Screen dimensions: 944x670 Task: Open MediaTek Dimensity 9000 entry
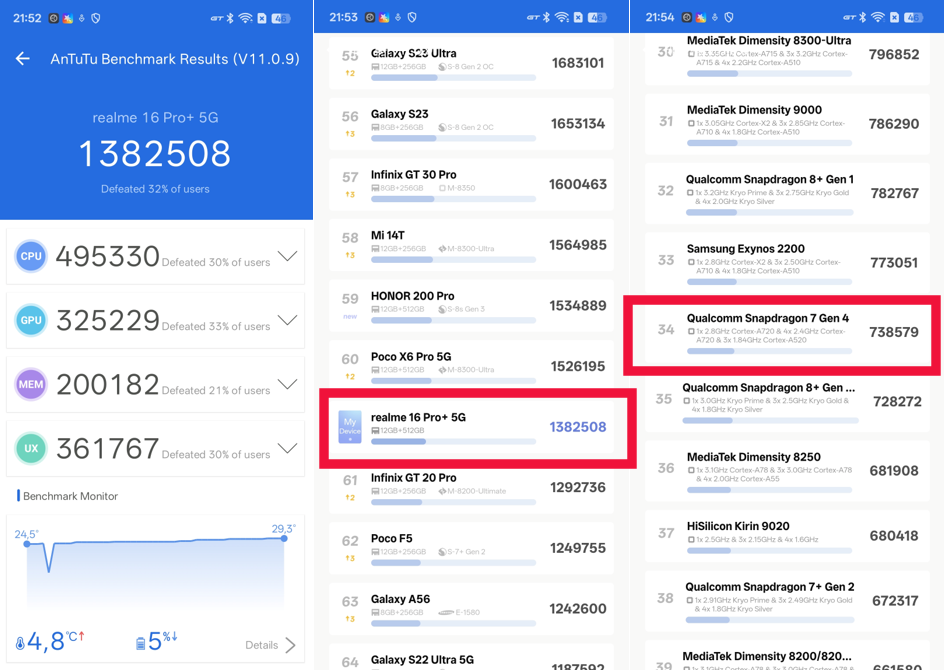tap(787, 124)
